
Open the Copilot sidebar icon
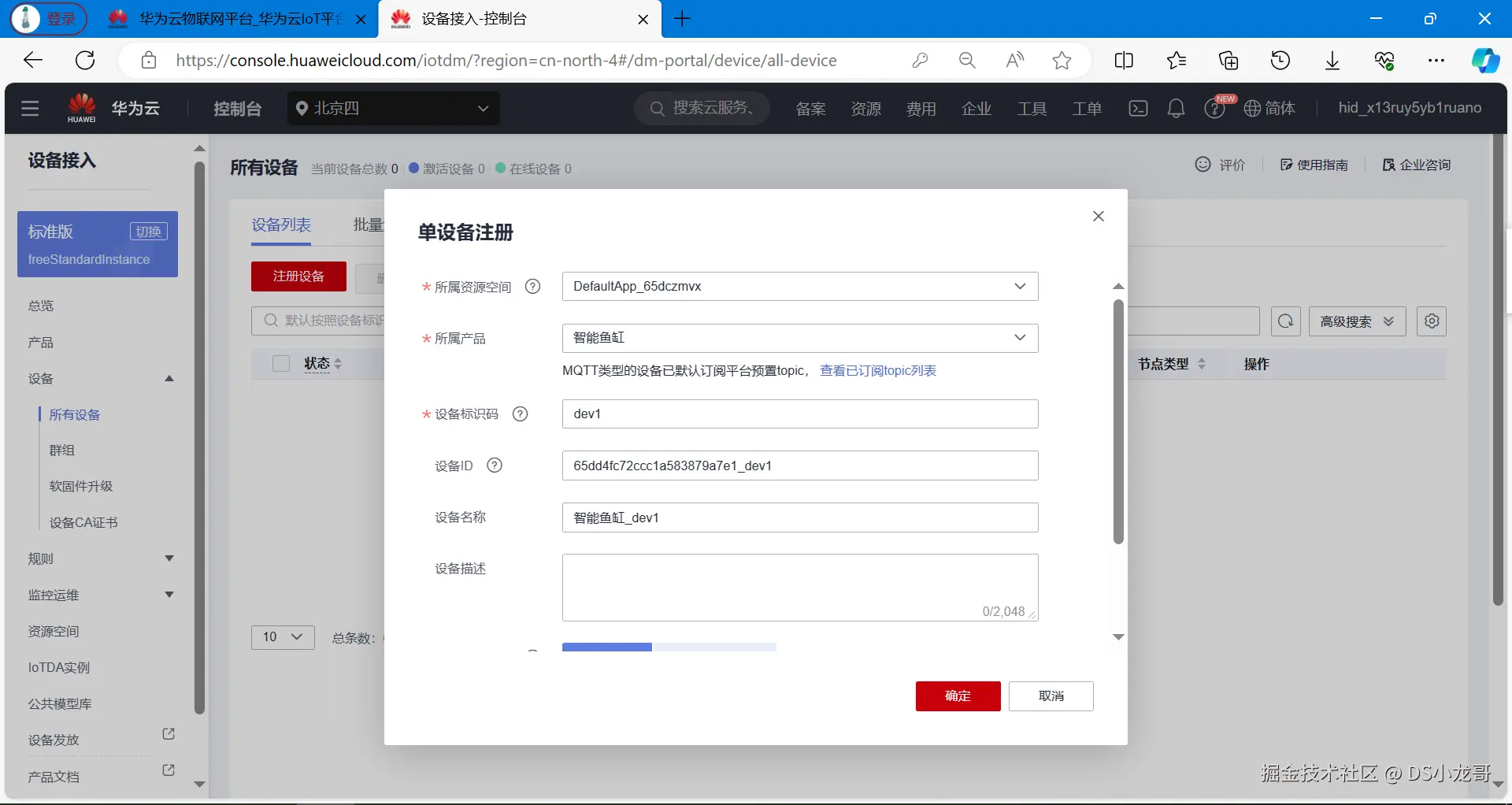1485,61
